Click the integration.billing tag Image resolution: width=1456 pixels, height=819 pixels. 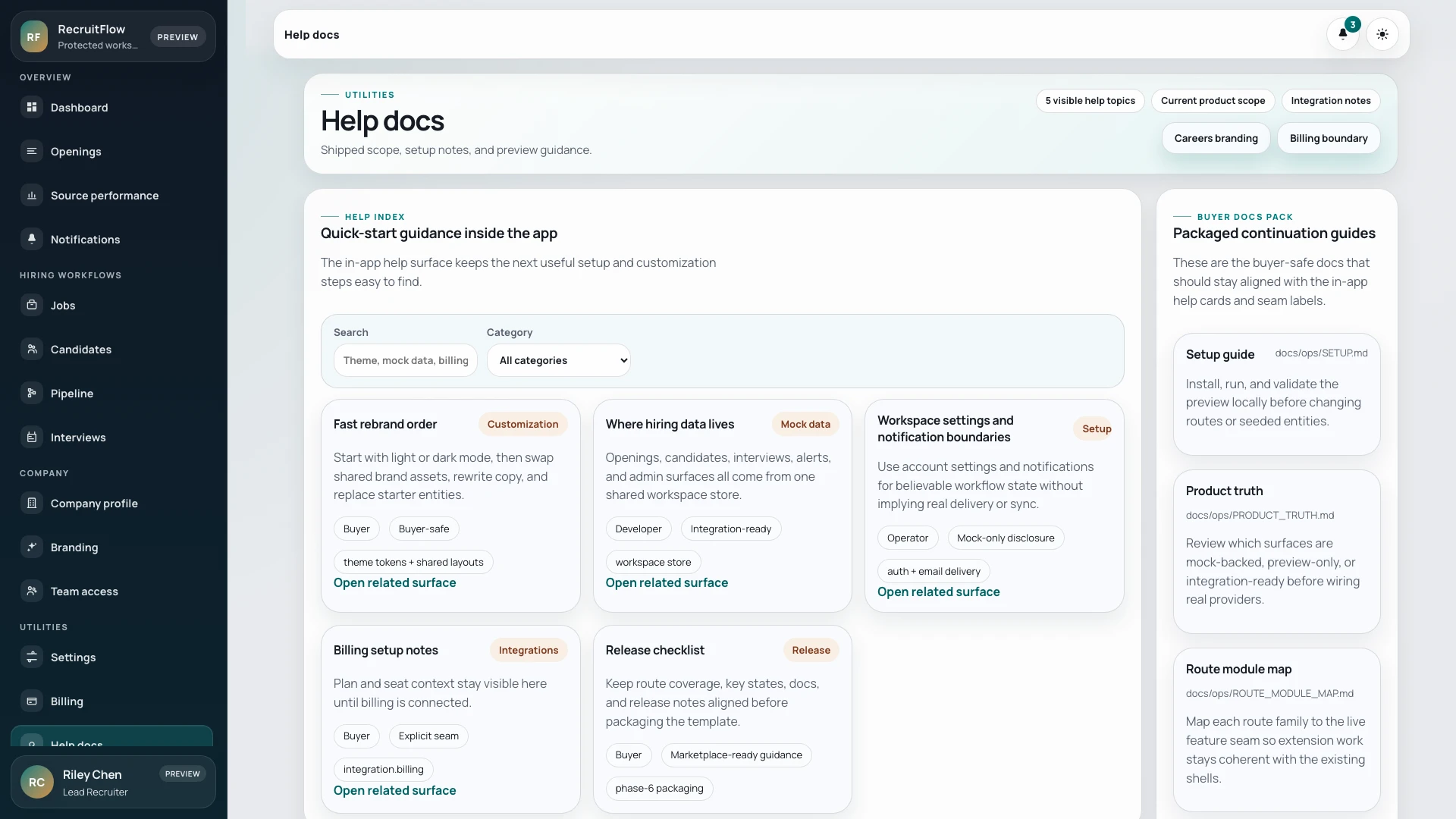383,770
